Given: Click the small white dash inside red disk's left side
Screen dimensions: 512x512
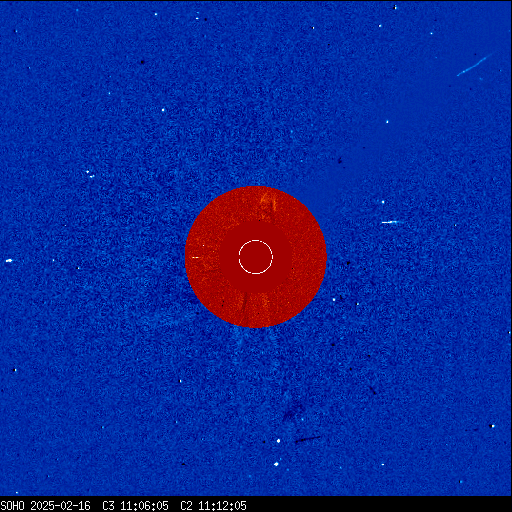Looking at the screenshot, I should (196, 257).
